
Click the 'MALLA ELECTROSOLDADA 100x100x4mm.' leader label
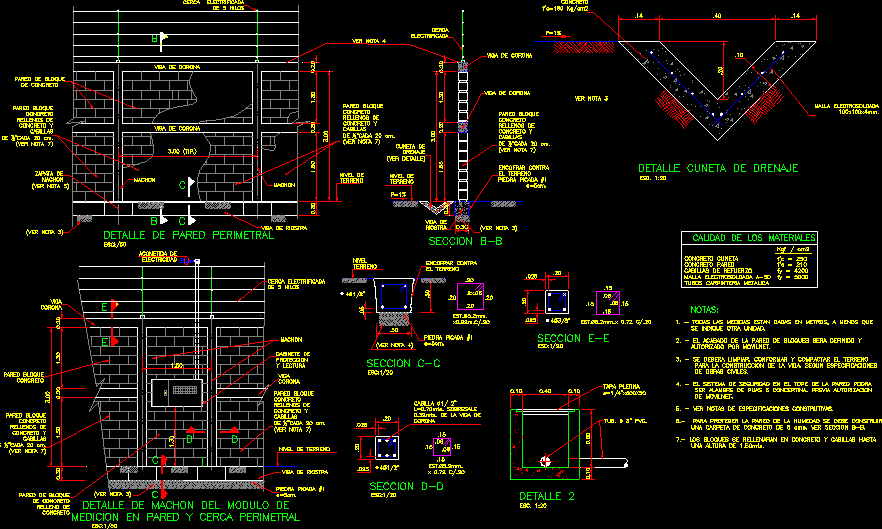(847, 109)
